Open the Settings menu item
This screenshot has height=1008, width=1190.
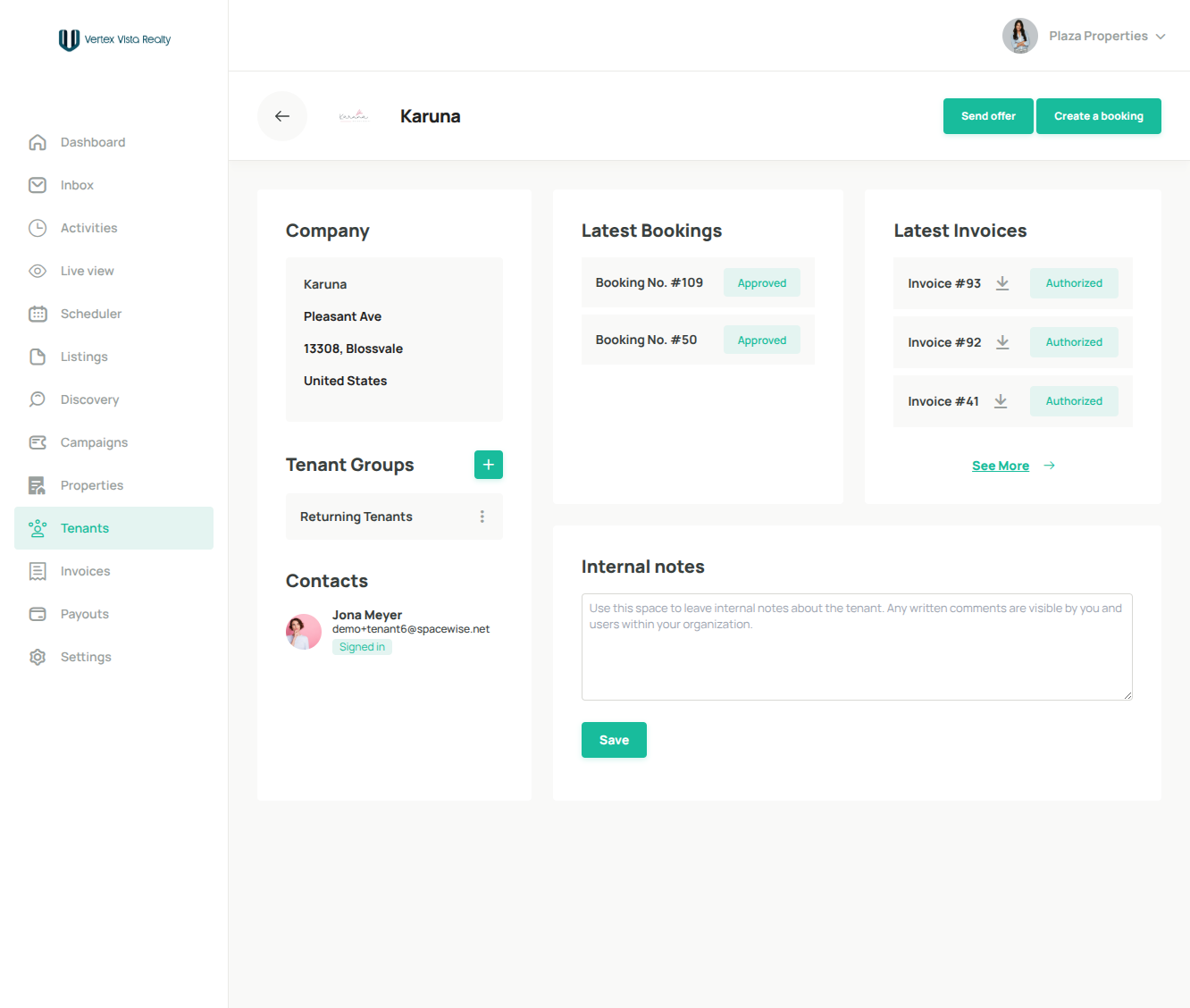(x=113, y=657)
